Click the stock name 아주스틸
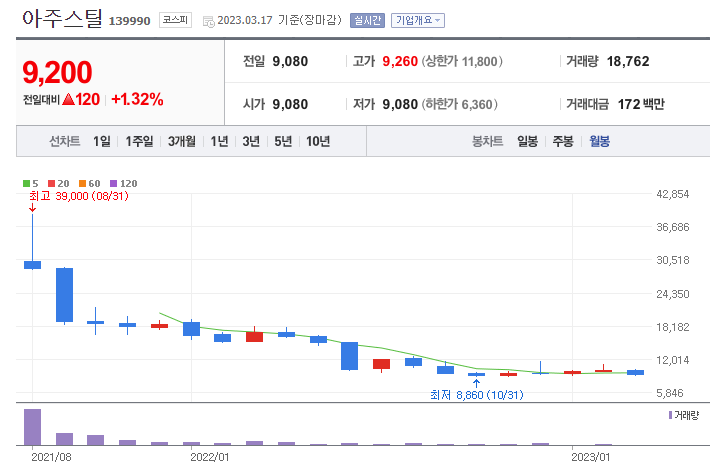 62,19
